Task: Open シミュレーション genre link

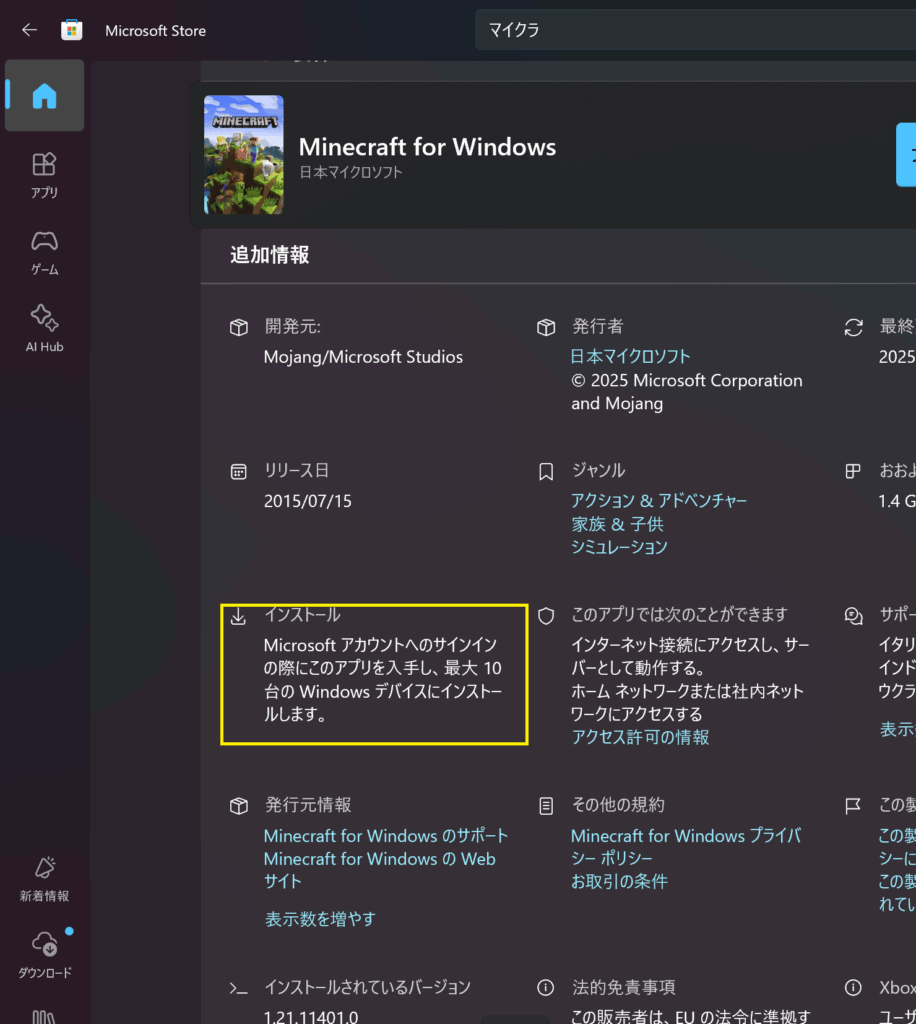Action: 619,547
